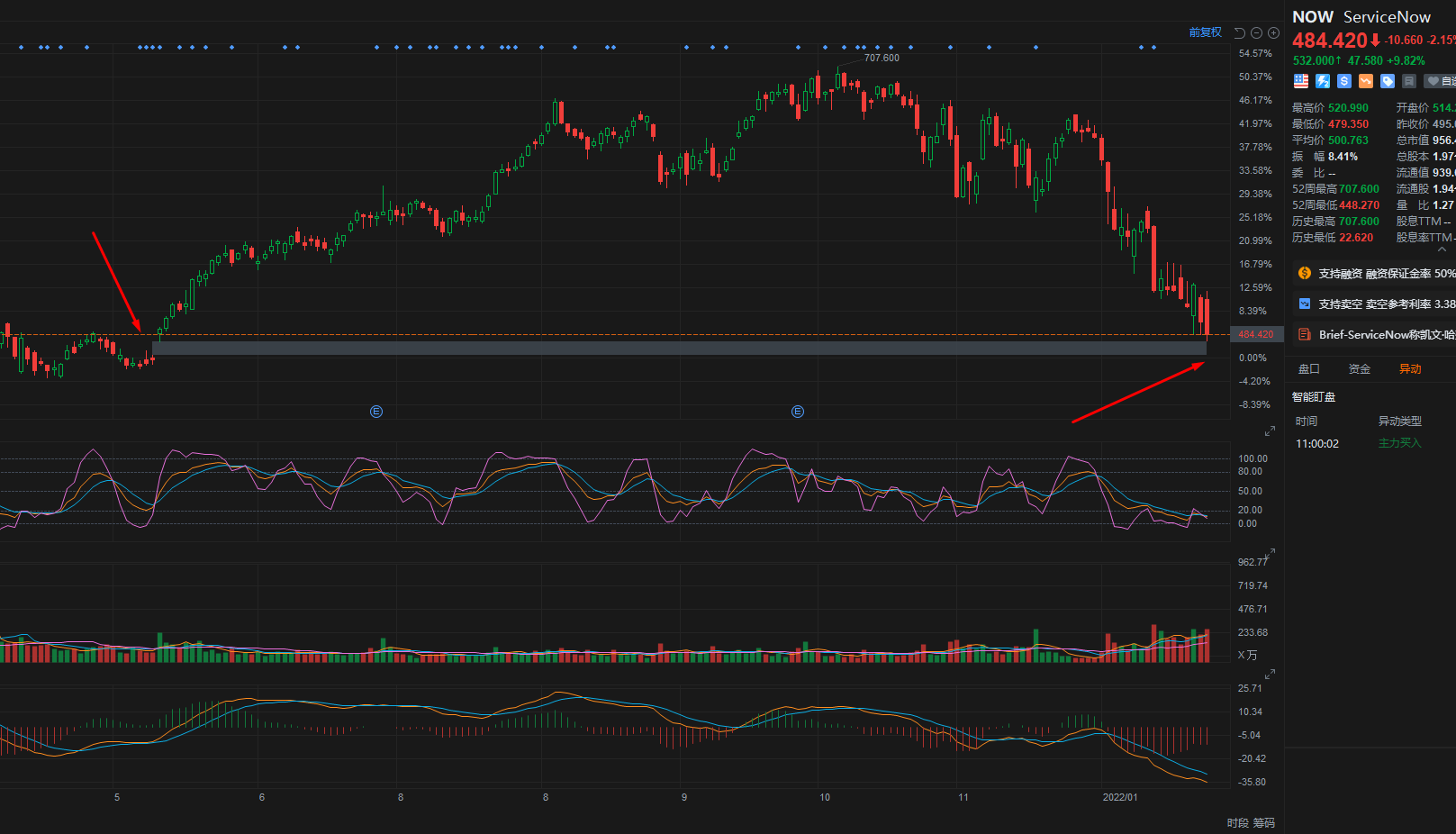Zoom out the K-line chart with the minus icon
Image resolution: width=1456 pixels, height=834 pixels.
click(1257, 33)
